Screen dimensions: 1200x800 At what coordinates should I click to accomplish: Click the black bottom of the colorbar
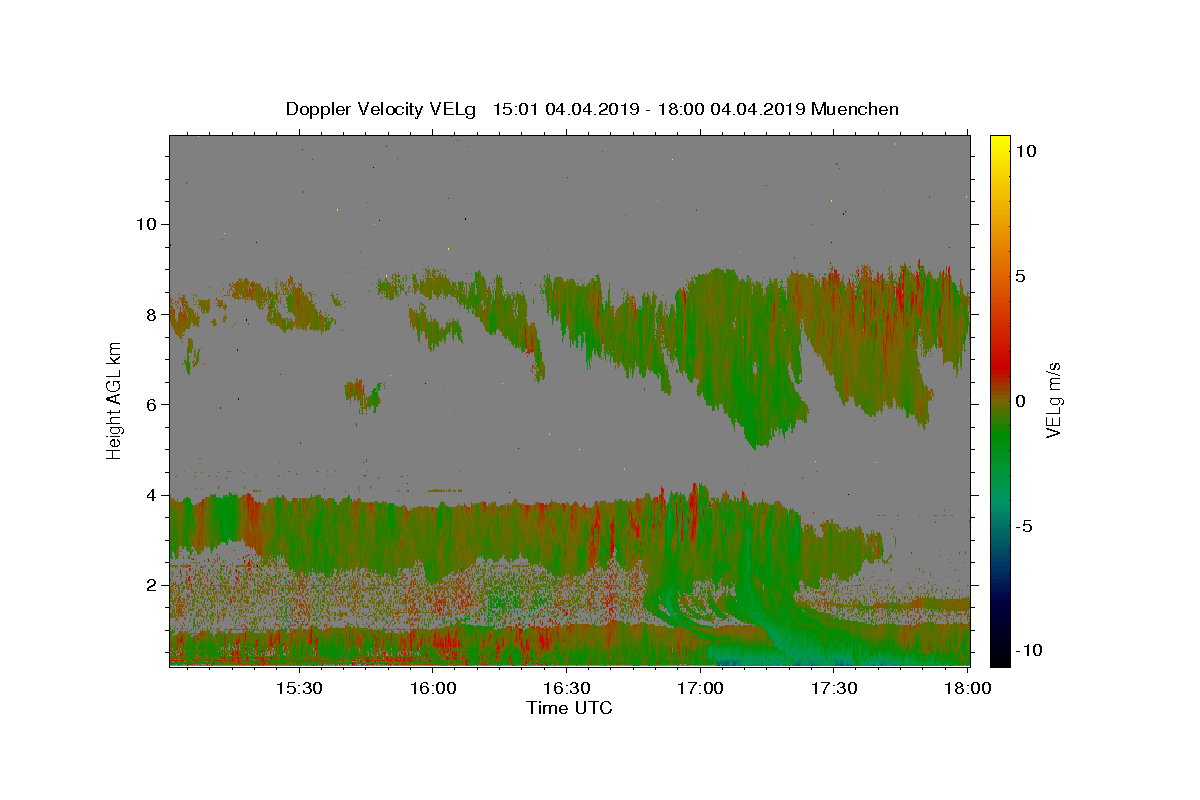[x=1000, y=658]
